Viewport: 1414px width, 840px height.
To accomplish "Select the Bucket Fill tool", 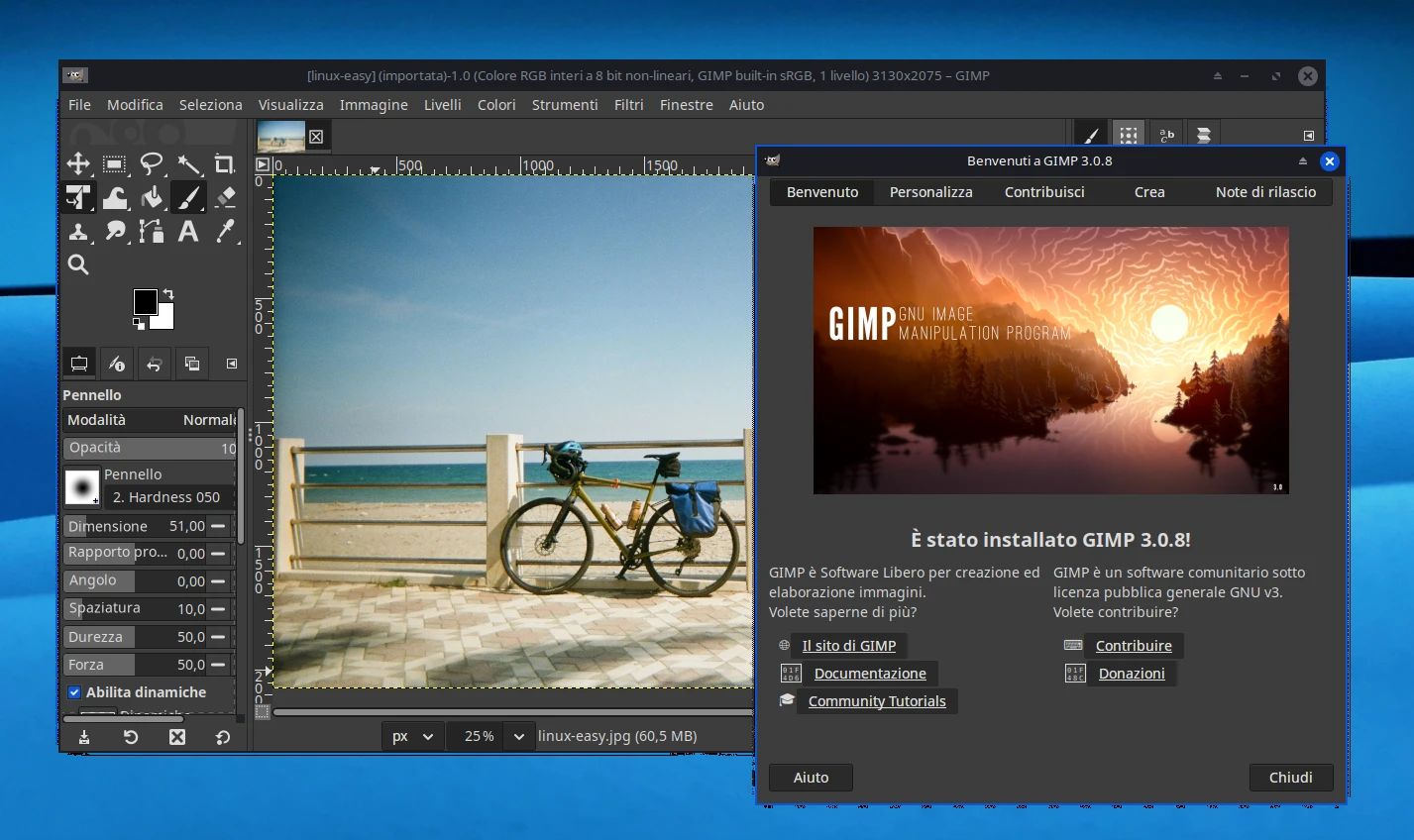I will click(151, 197).
